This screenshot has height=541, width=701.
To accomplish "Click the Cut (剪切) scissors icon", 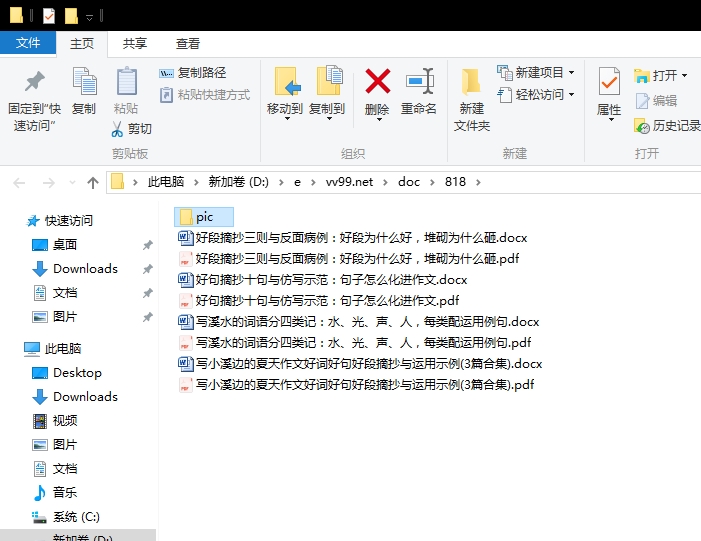I will point(117,129).
